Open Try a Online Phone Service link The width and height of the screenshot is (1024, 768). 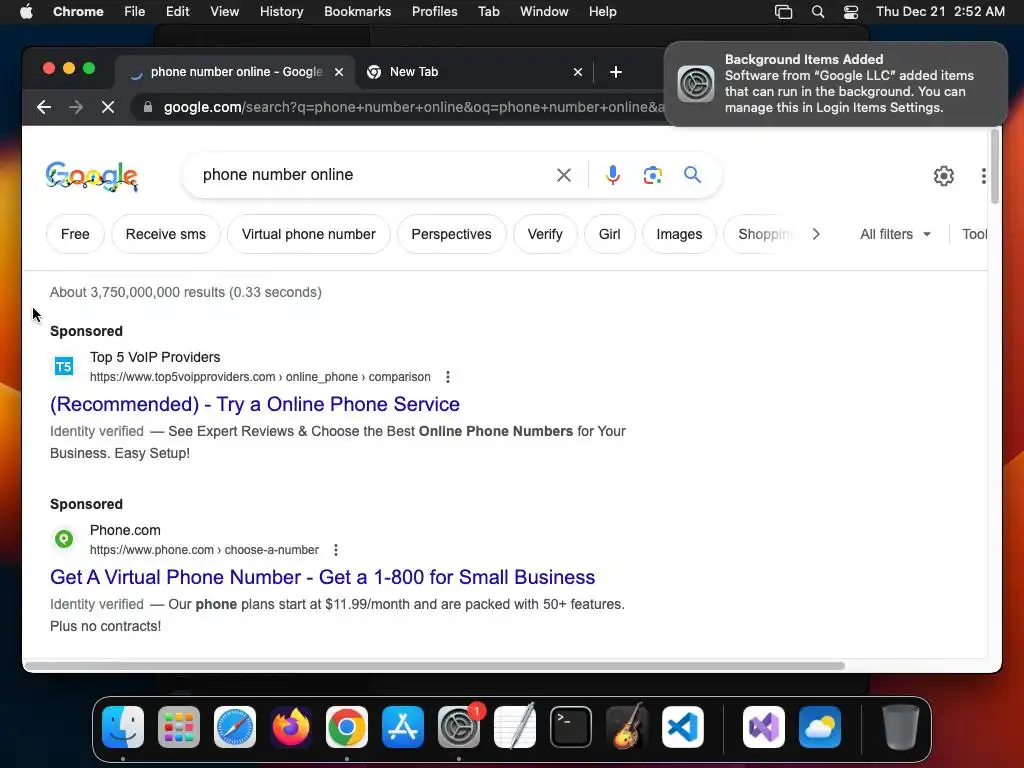pyautogui.click(x=255, y=404)
